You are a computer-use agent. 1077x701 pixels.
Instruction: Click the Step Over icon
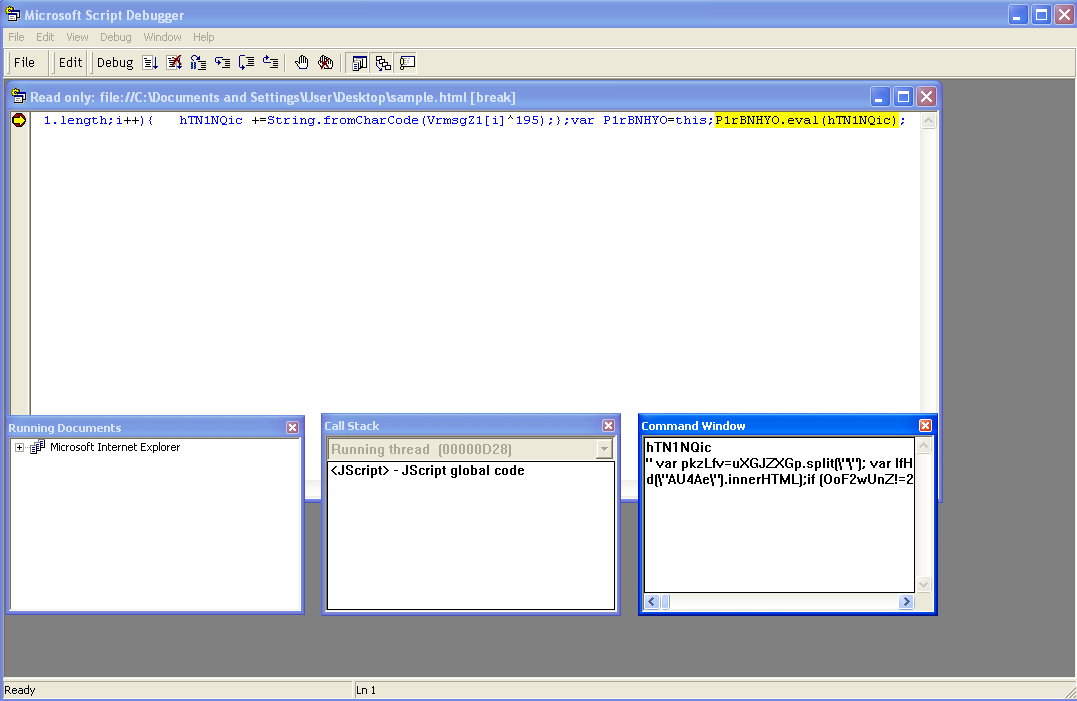click(246, 62)
